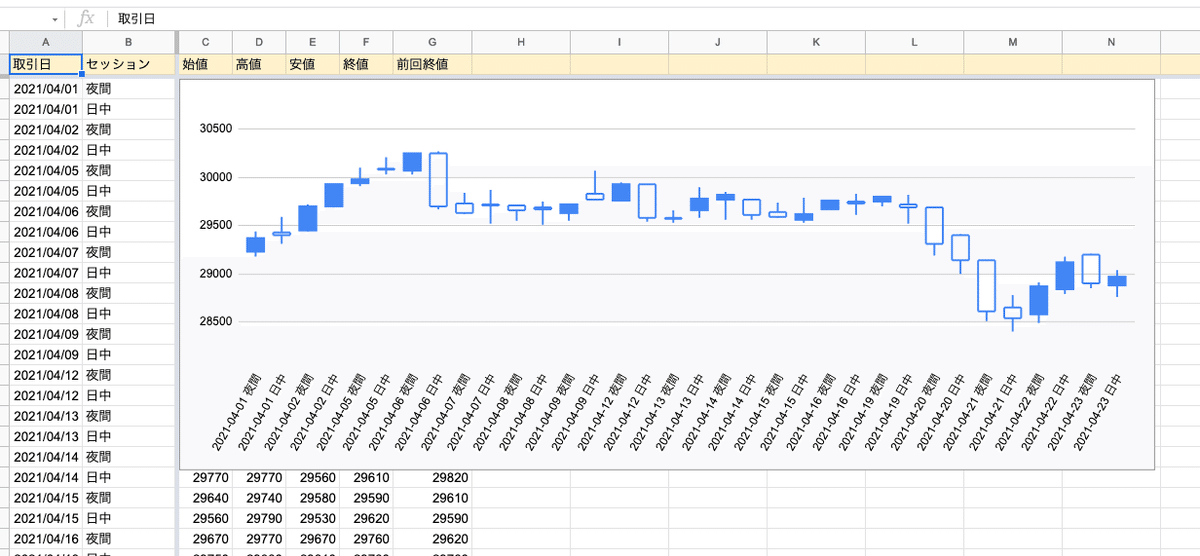Select date 2021/04/08 in the 夜間 row
The image size is (1200, 556).
(45, 293)
